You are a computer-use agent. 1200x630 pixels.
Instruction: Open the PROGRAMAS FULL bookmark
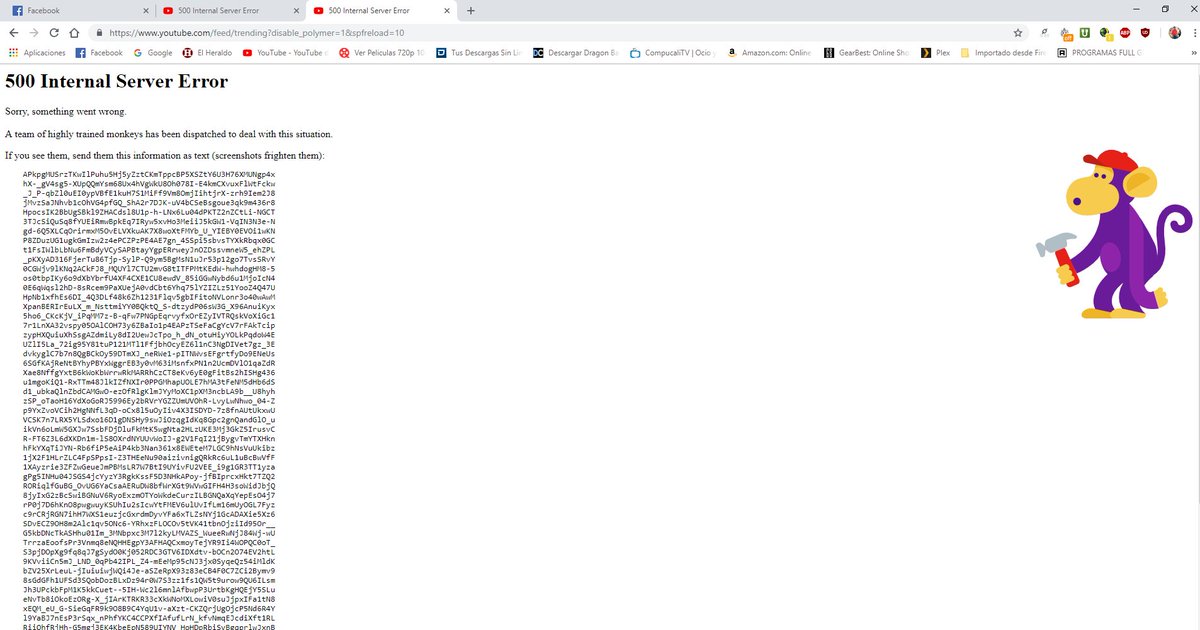coord(1101,53)
